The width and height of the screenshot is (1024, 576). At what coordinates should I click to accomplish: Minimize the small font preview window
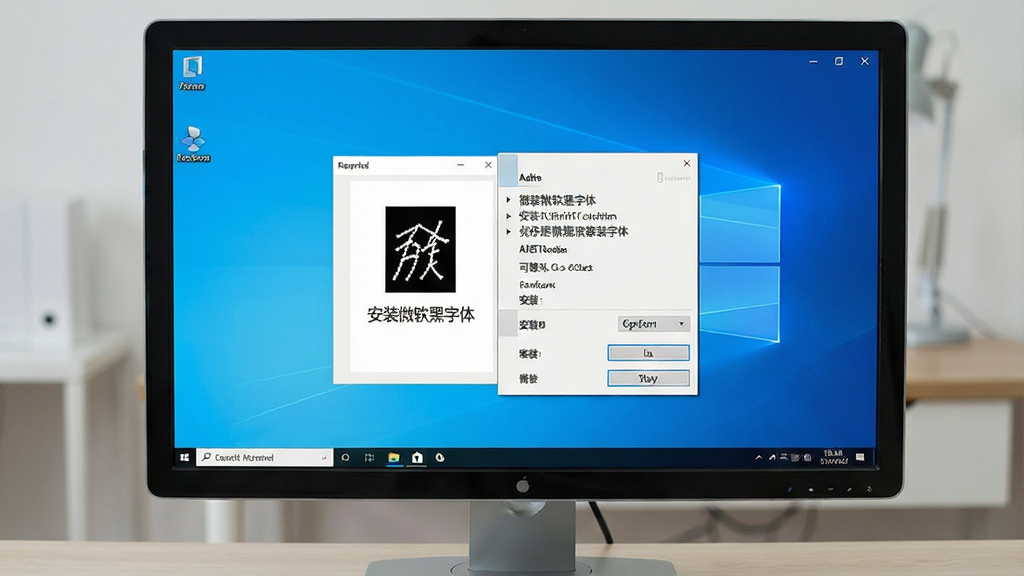(460, 165)
